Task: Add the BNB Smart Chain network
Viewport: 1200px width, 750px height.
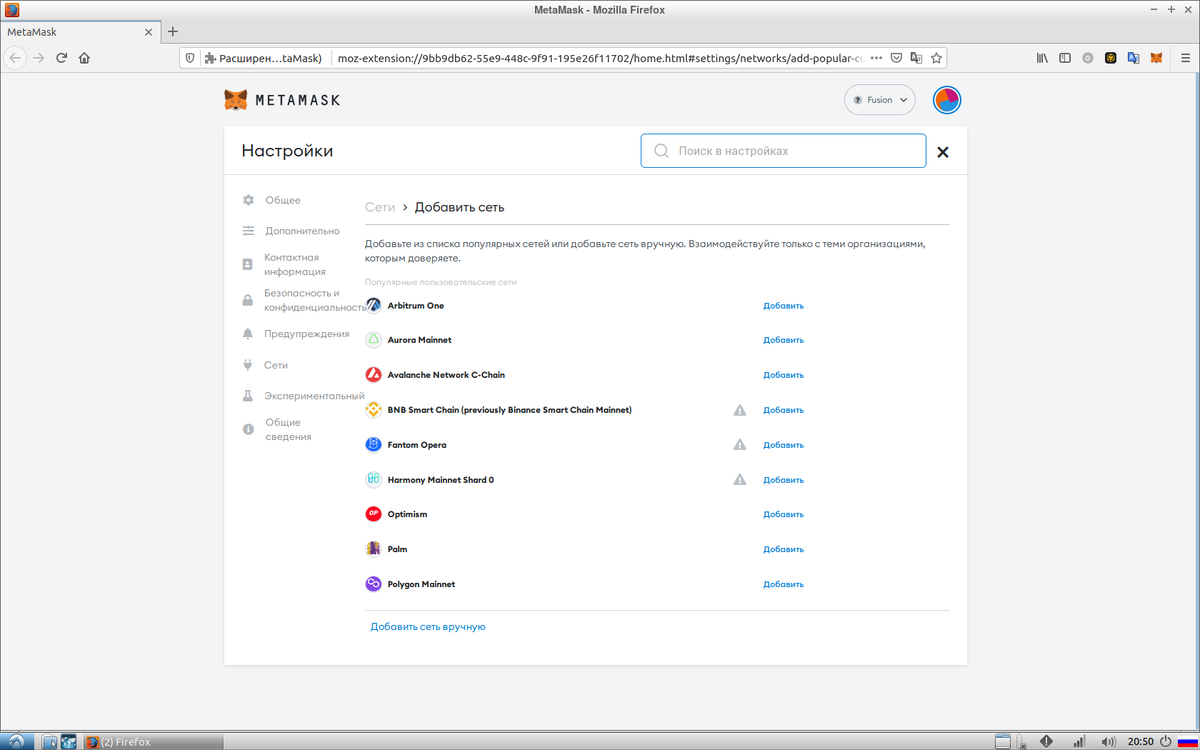Action: (783, 410)
